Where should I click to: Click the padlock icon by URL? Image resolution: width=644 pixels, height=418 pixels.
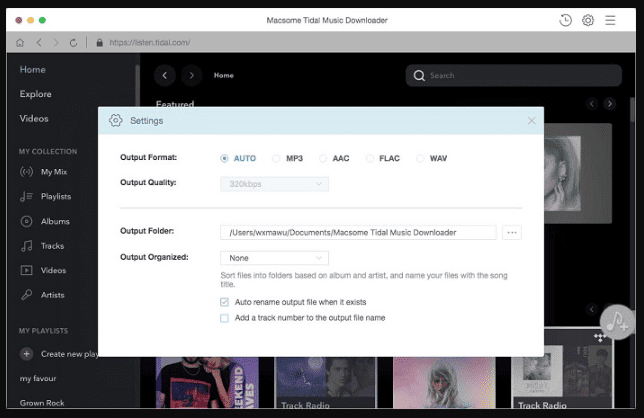coord(99,42)
